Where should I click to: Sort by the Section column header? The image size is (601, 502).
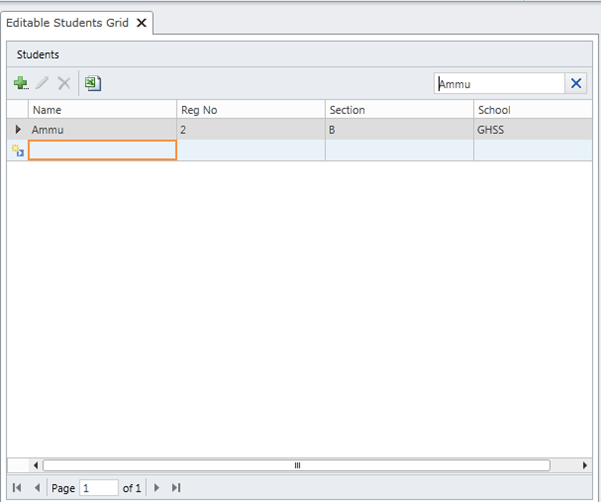[x=399, y=110]
